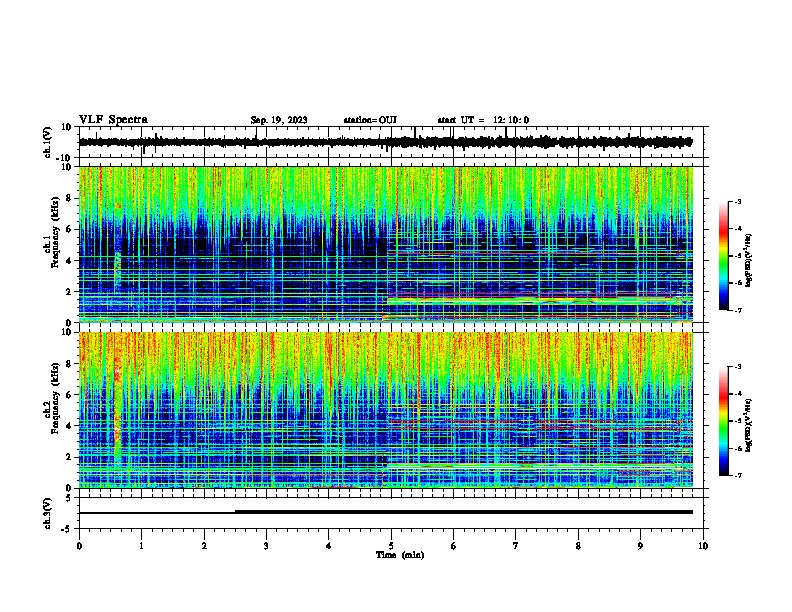Image resolution: width=792 pixels, height=612 pixels.
Task: Click the bright burst near 0.6 min in ch.2 spectrogram
Action: 118,399
